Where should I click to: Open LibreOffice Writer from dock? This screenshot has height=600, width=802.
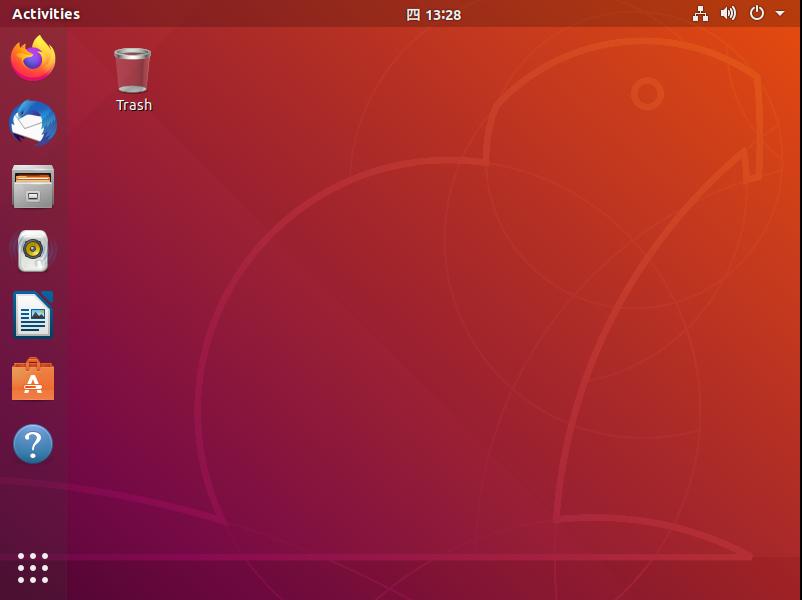pos(33,315)
